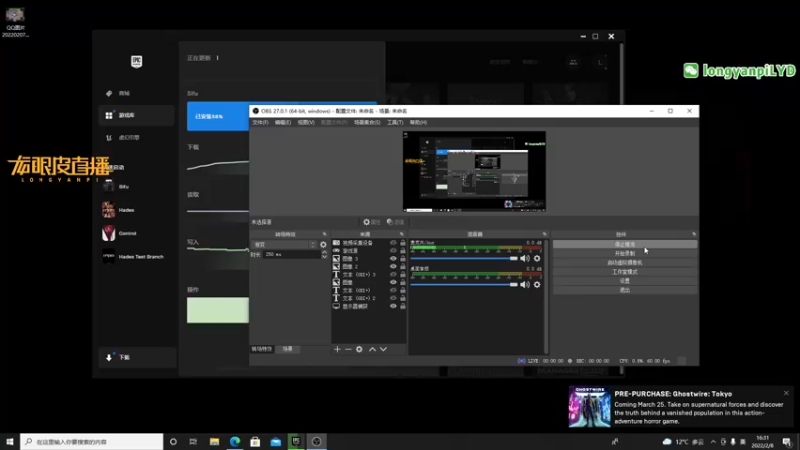Open File Explorer from the taskbar

tap(214, 441)
